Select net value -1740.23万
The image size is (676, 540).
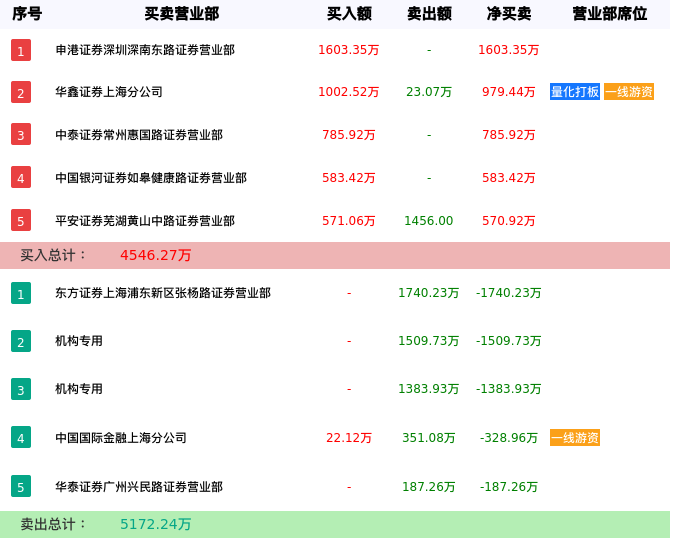pos(509,293)
